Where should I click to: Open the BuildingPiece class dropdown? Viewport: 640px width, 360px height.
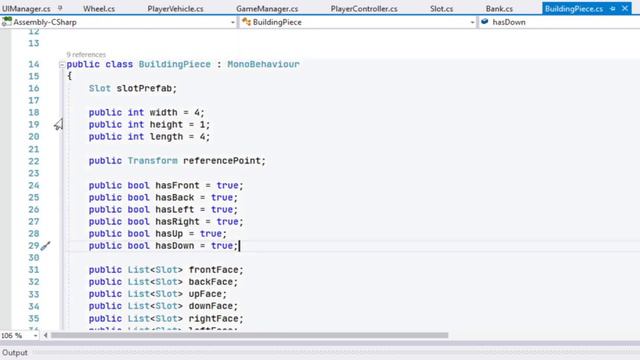tap(472, 22)
